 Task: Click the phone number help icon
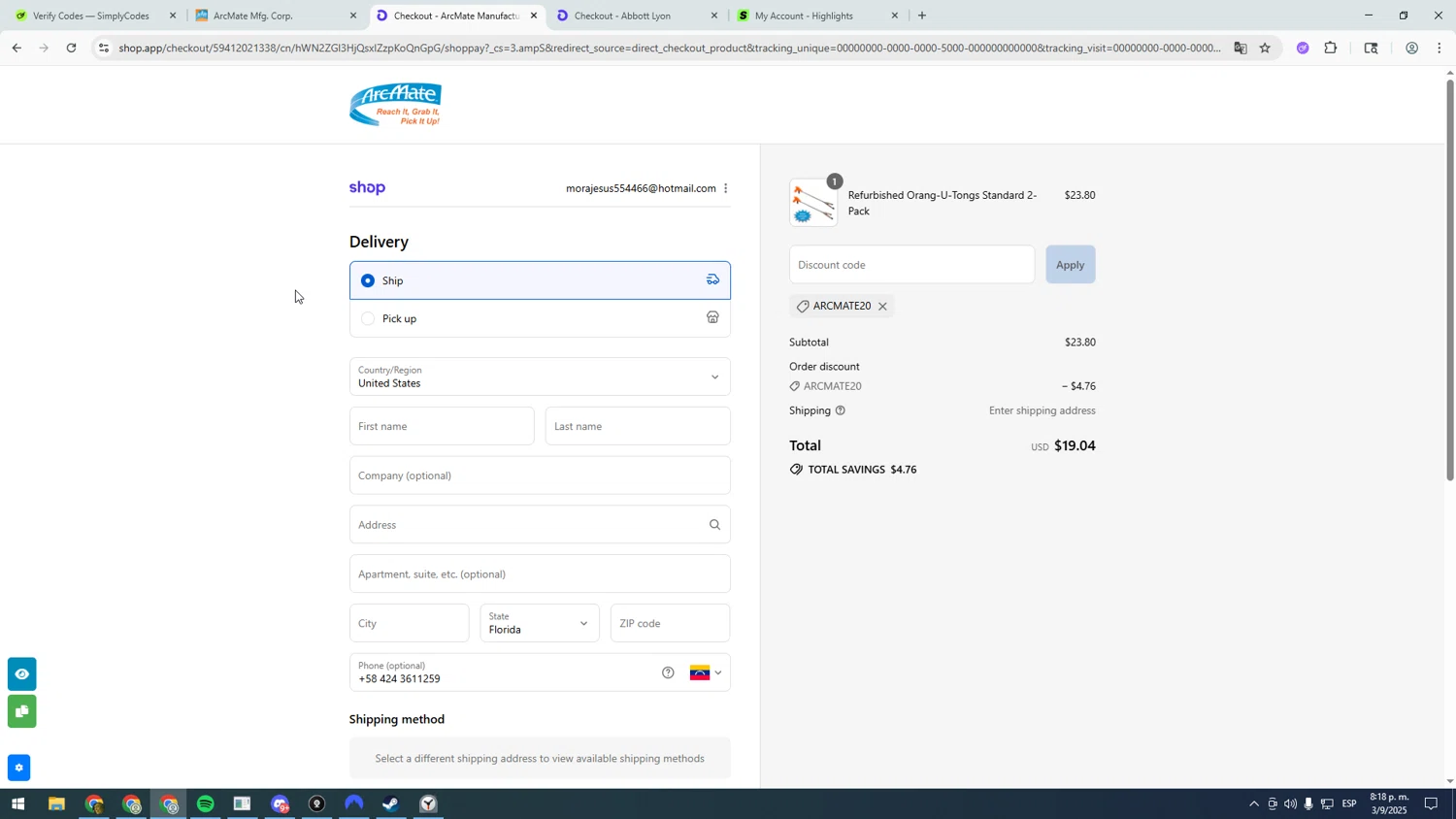tap(668, 672)
